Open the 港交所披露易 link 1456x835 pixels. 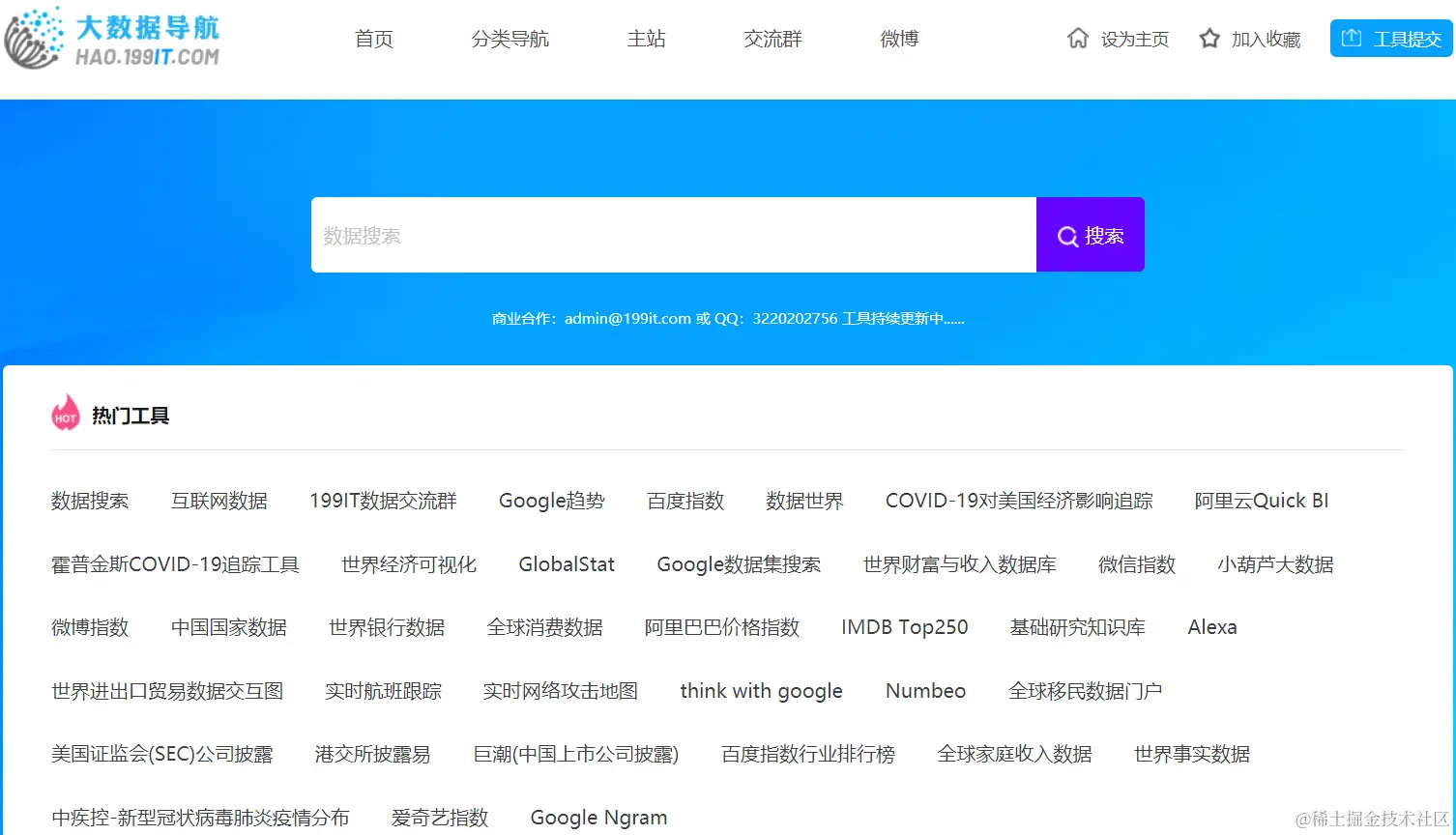[372, 754]
